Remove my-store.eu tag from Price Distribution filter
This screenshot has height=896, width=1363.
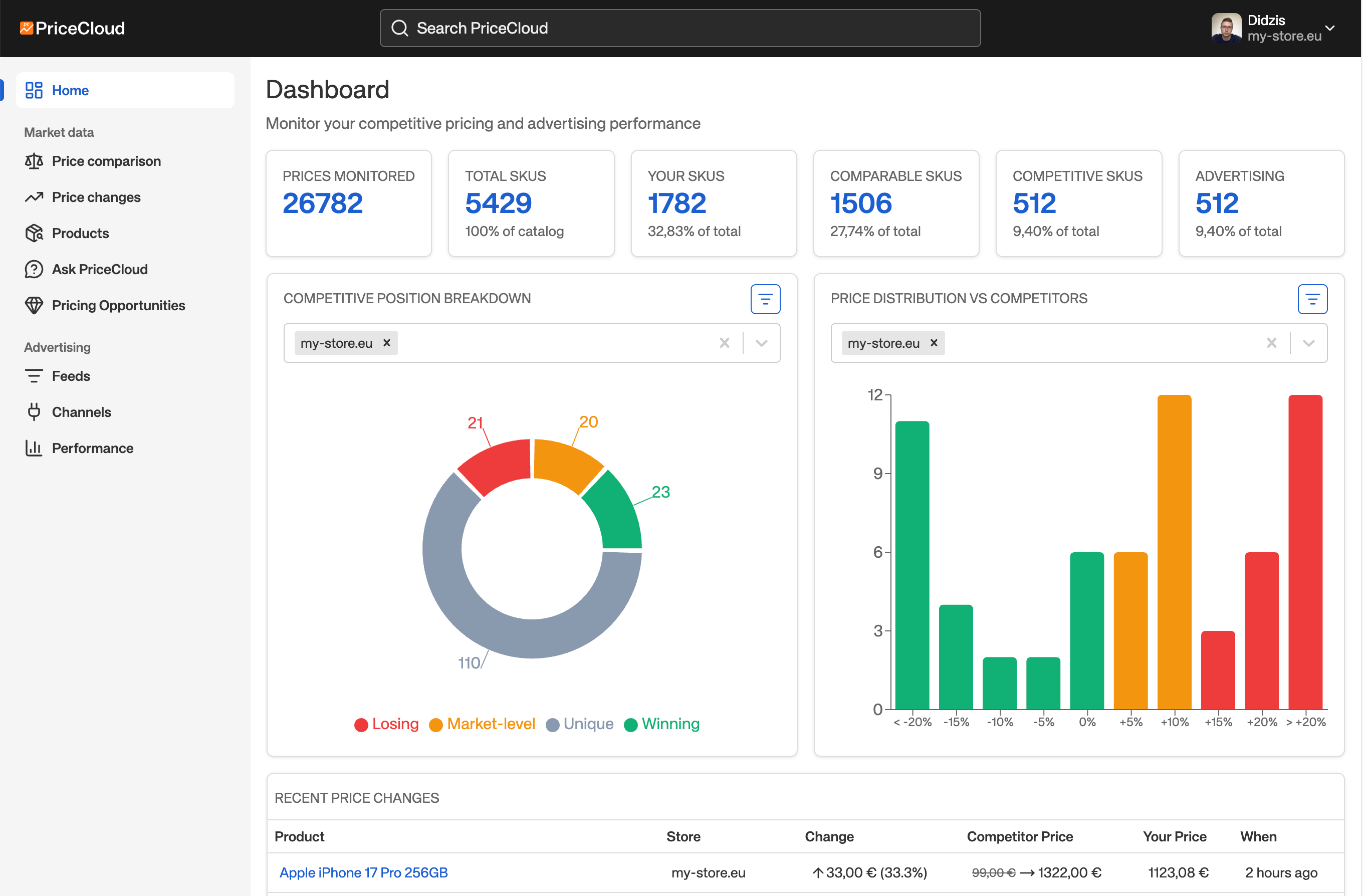pos(934,343)
